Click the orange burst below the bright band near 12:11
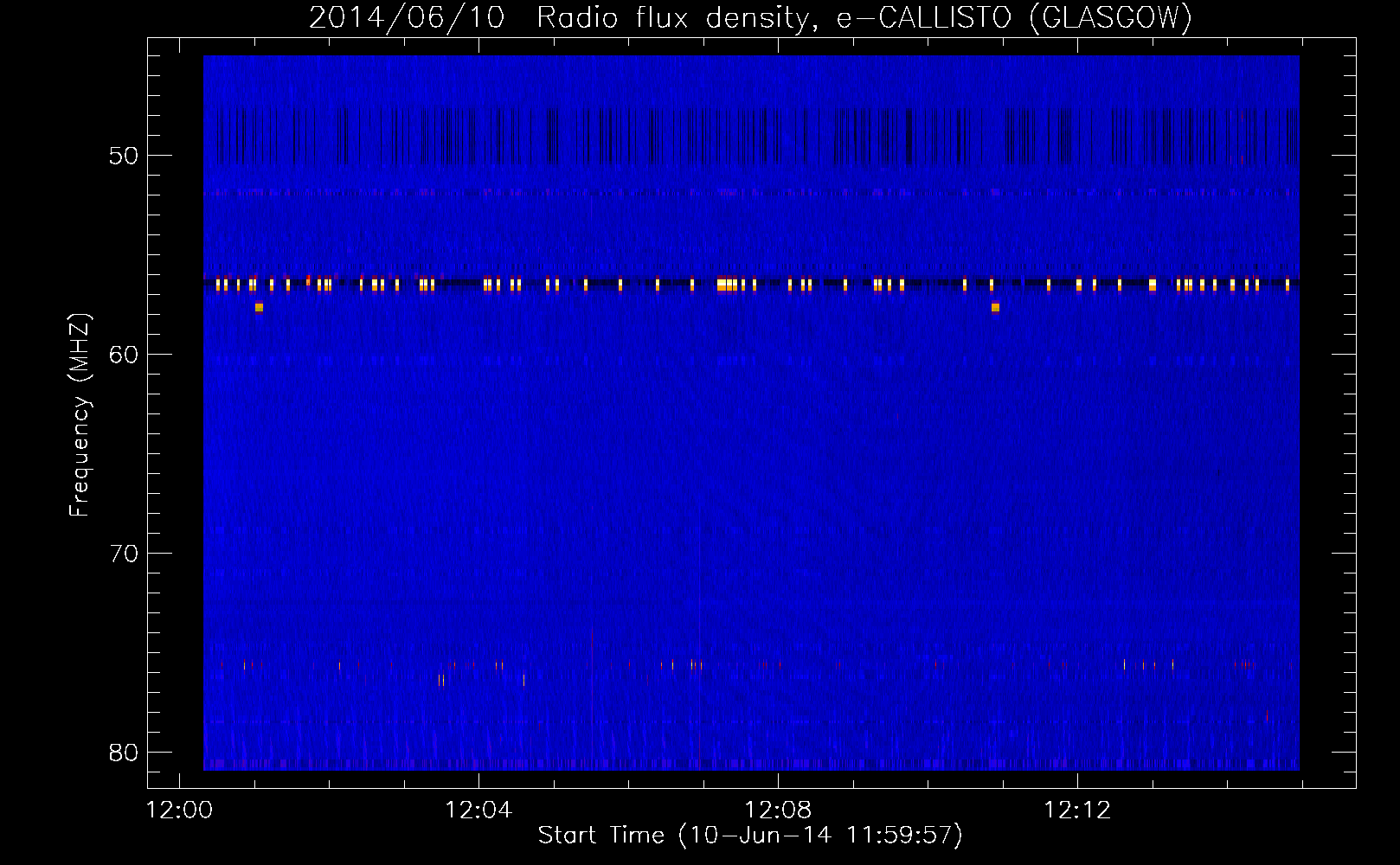The image size is (1400, 865). (x=995, y=307)
